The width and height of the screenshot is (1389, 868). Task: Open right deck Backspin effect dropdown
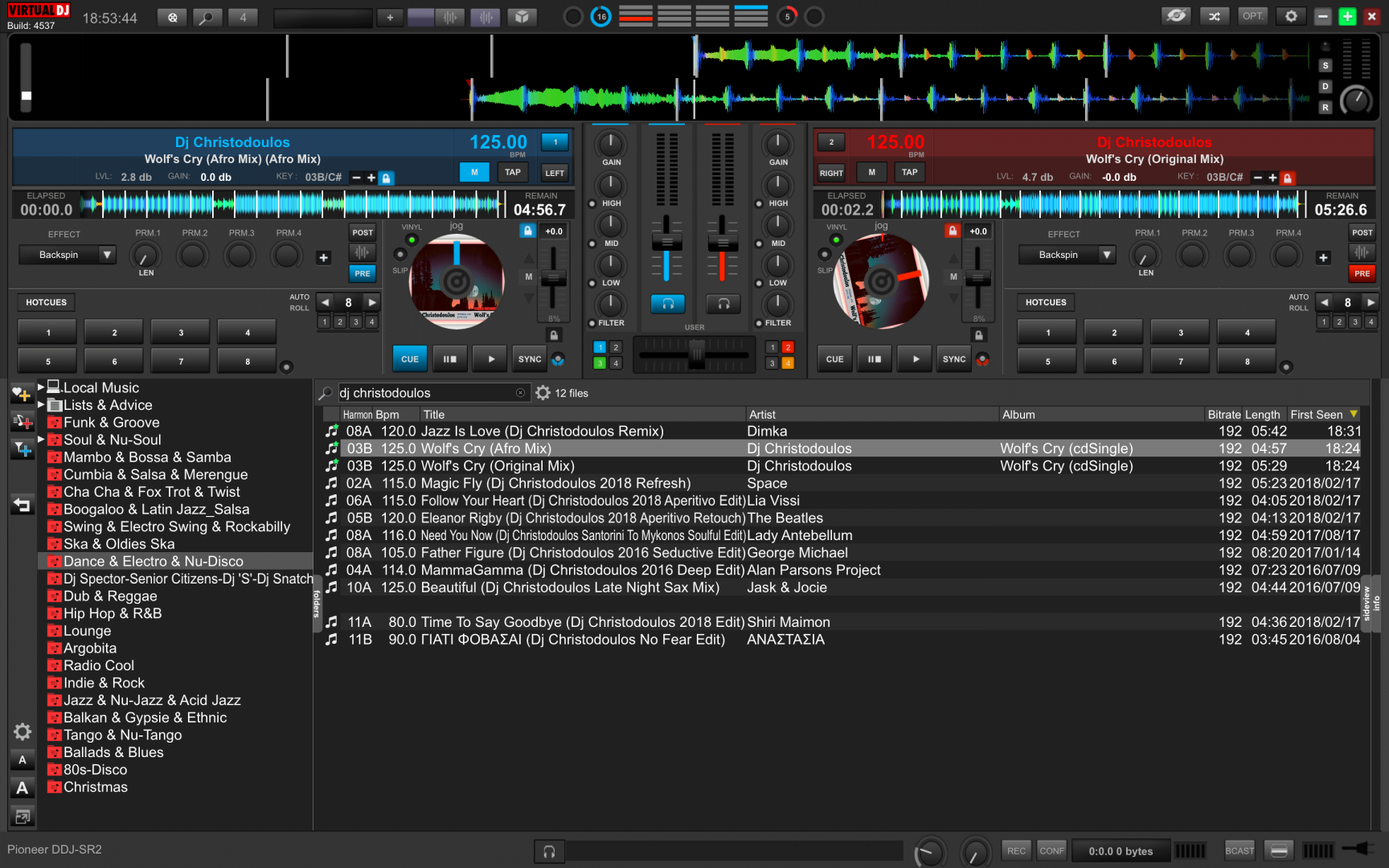(x=1107, y=255)
